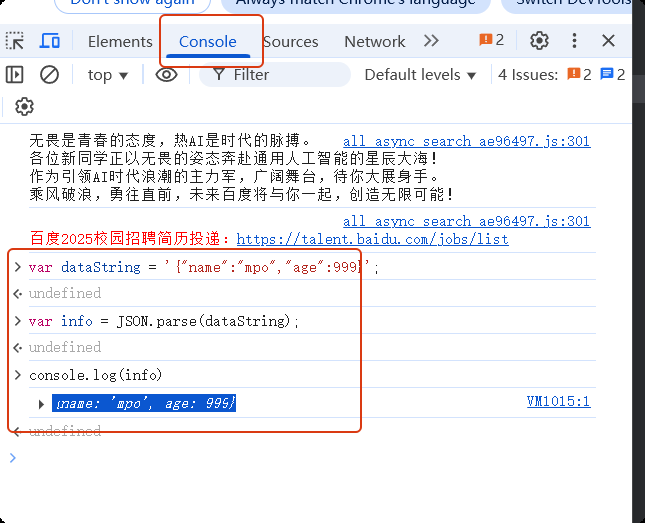645x523 pixels.
Task: Show more tabs with the double chevron
Action: click(x=431, y=41)
